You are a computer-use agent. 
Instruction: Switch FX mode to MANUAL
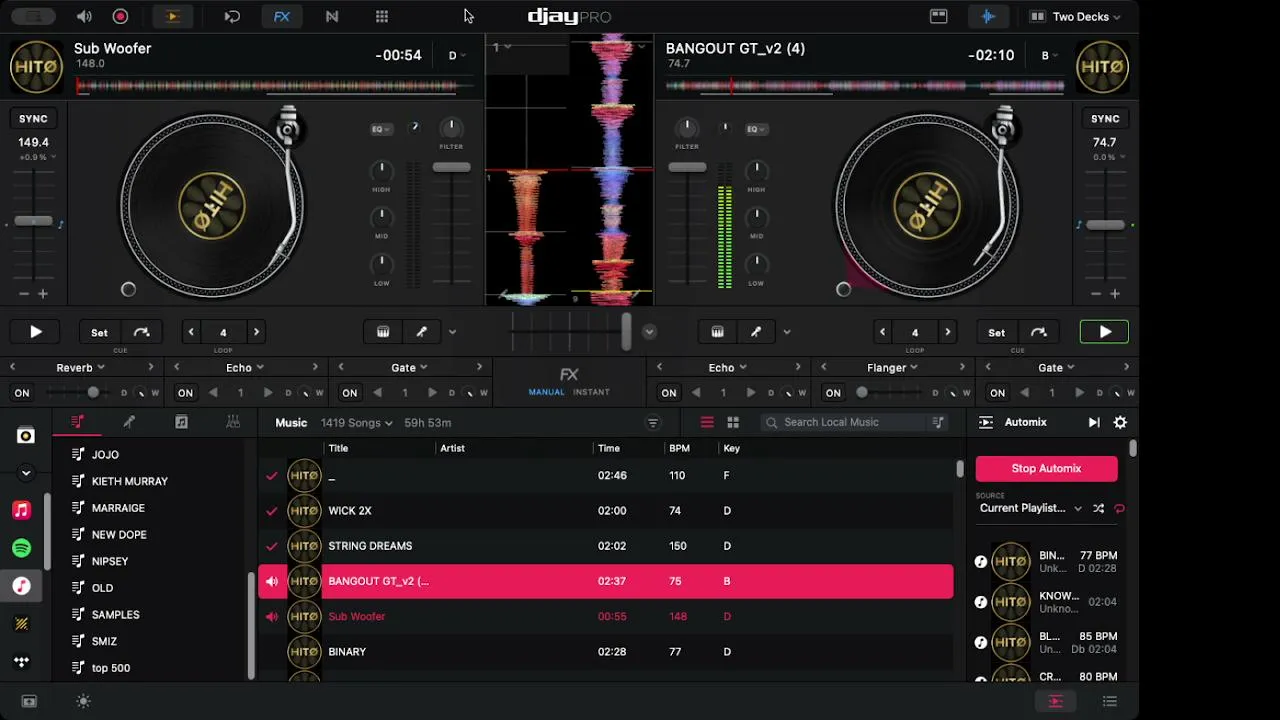(x=547, y=392)
